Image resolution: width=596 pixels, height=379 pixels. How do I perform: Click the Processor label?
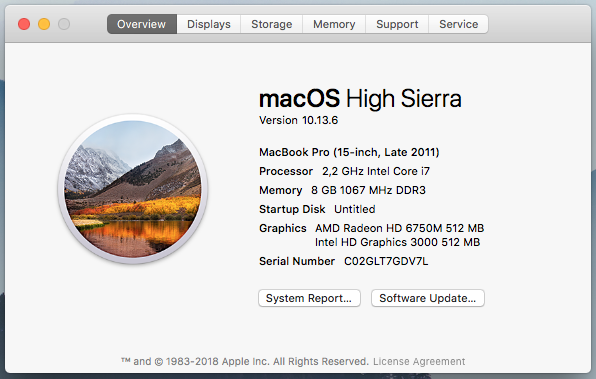pos(286,171)
